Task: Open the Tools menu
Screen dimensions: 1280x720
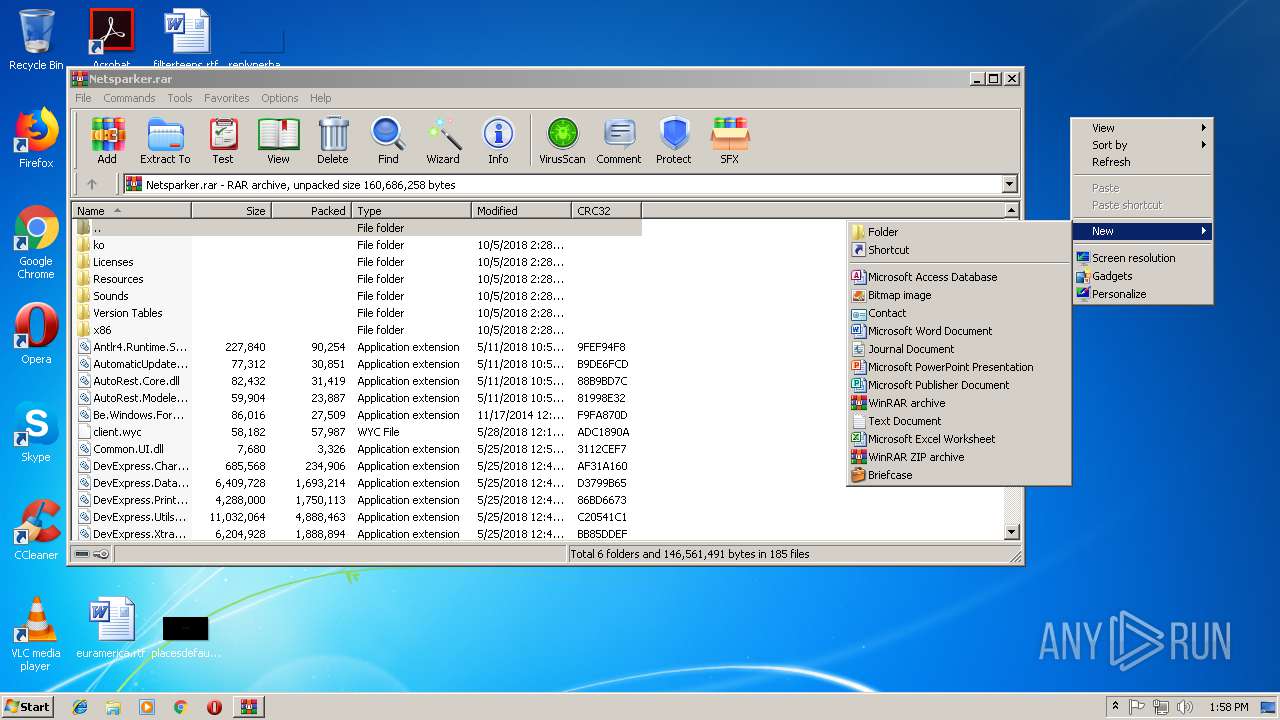Action: coord(180,98)
